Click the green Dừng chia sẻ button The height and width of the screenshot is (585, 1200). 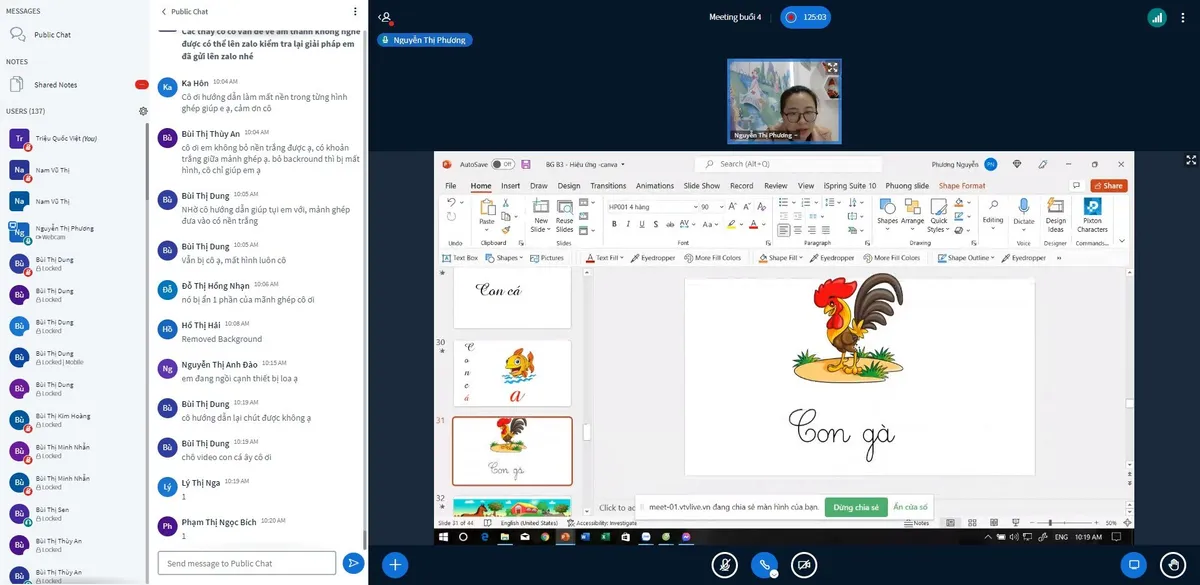coord(853,507)
